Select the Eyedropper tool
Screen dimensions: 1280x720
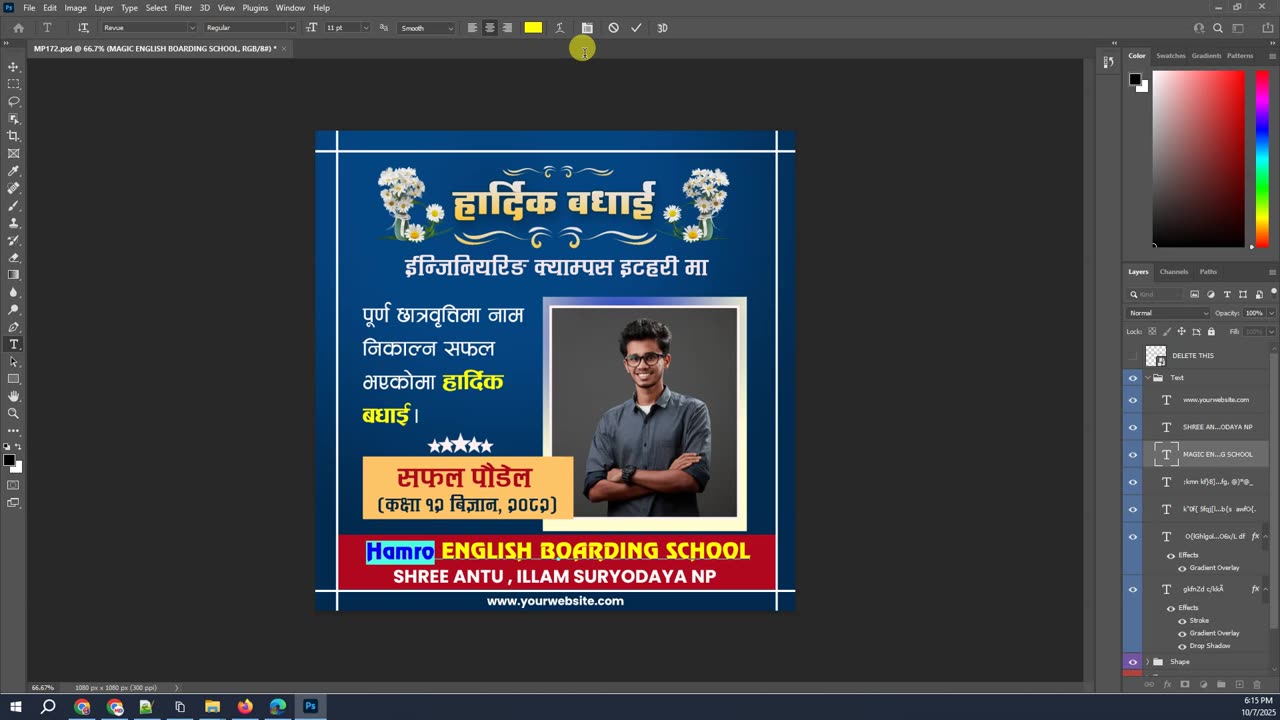point(13,171)
